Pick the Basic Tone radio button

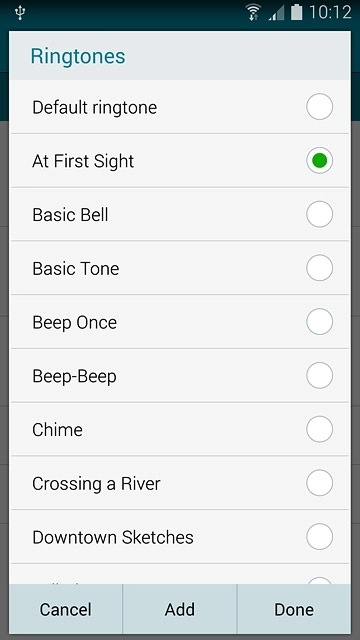[x=319, y=268]
